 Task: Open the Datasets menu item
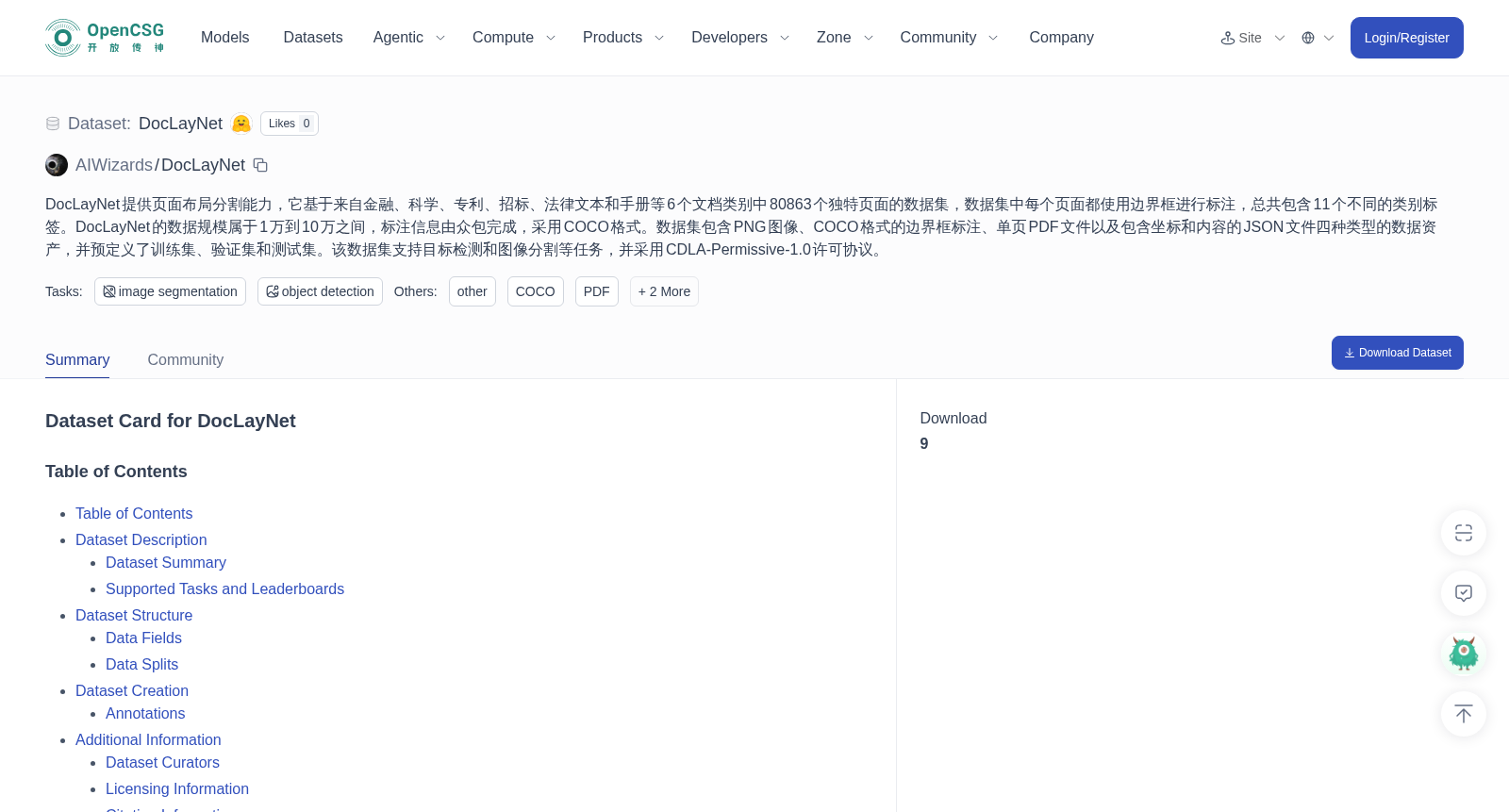(x=313, y=38)
